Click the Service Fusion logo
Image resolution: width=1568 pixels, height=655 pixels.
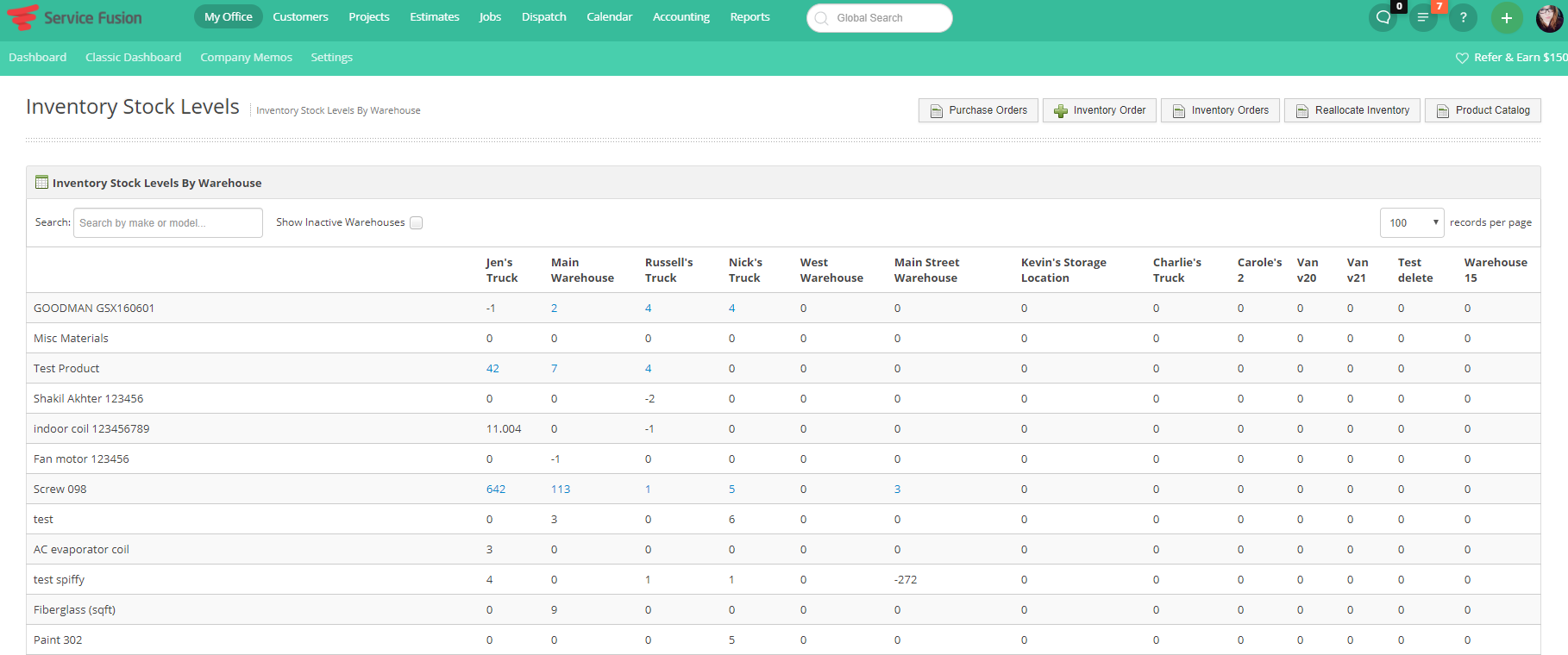click(x=74, y=17)
